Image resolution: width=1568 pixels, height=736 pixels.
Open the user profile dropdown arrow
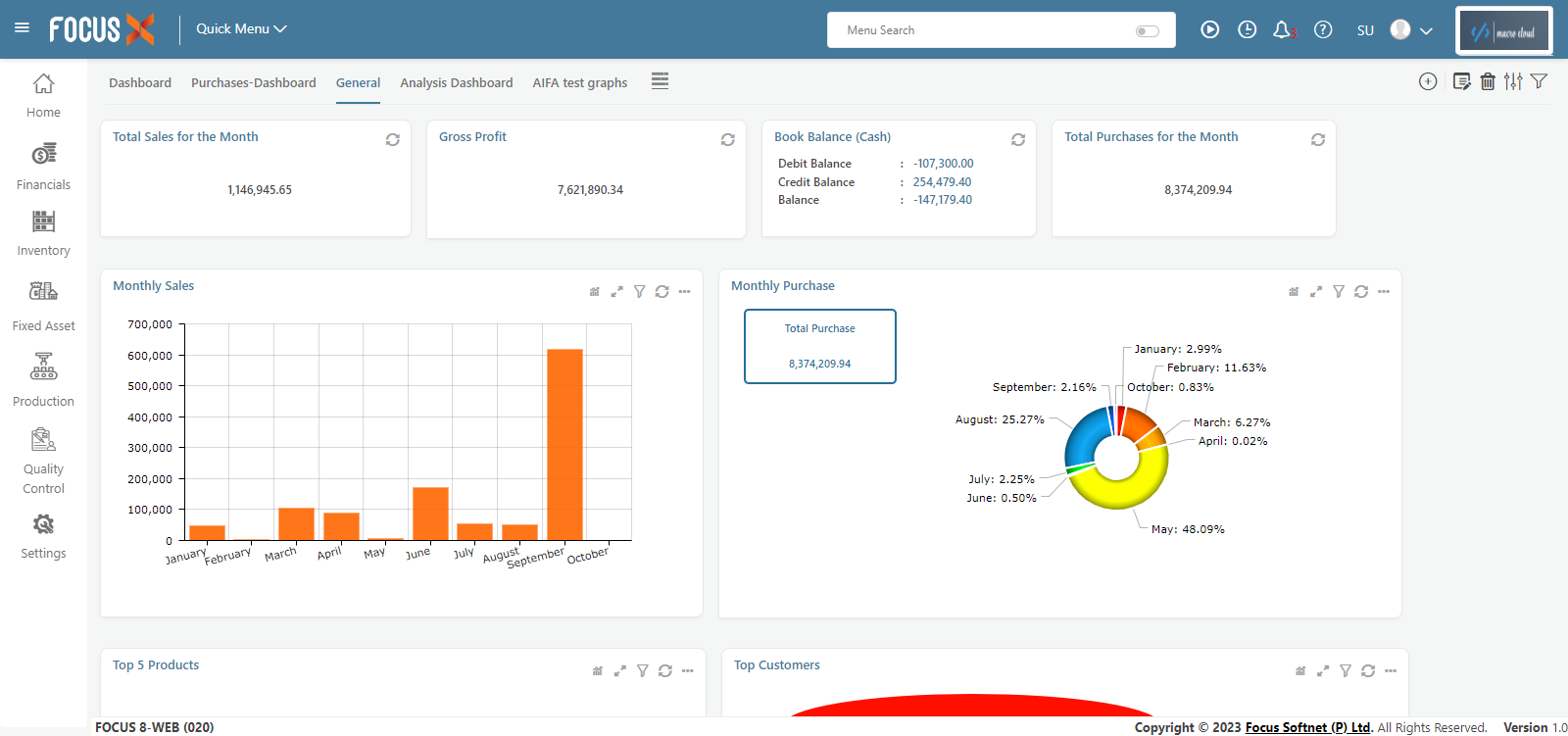click(1427, 31)
